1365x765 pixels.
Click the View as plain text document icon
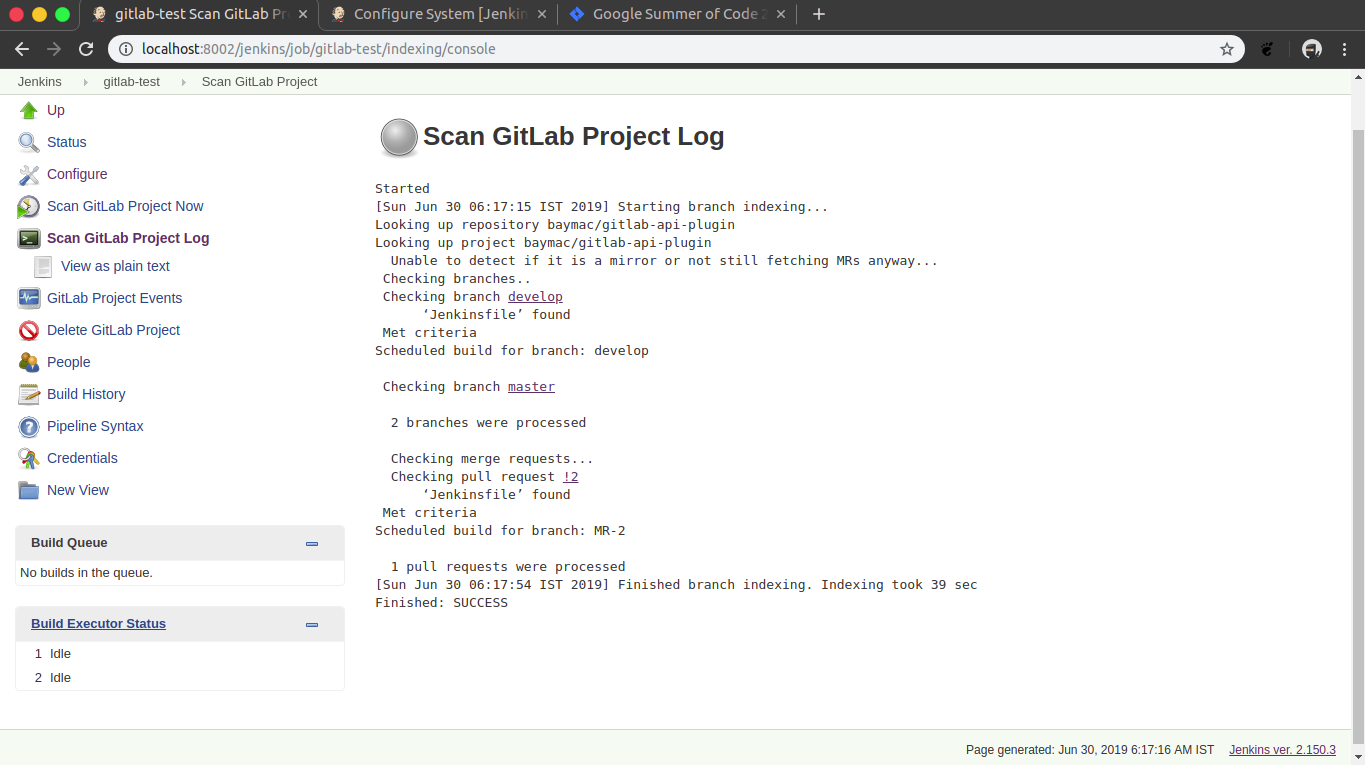(43, 266)
